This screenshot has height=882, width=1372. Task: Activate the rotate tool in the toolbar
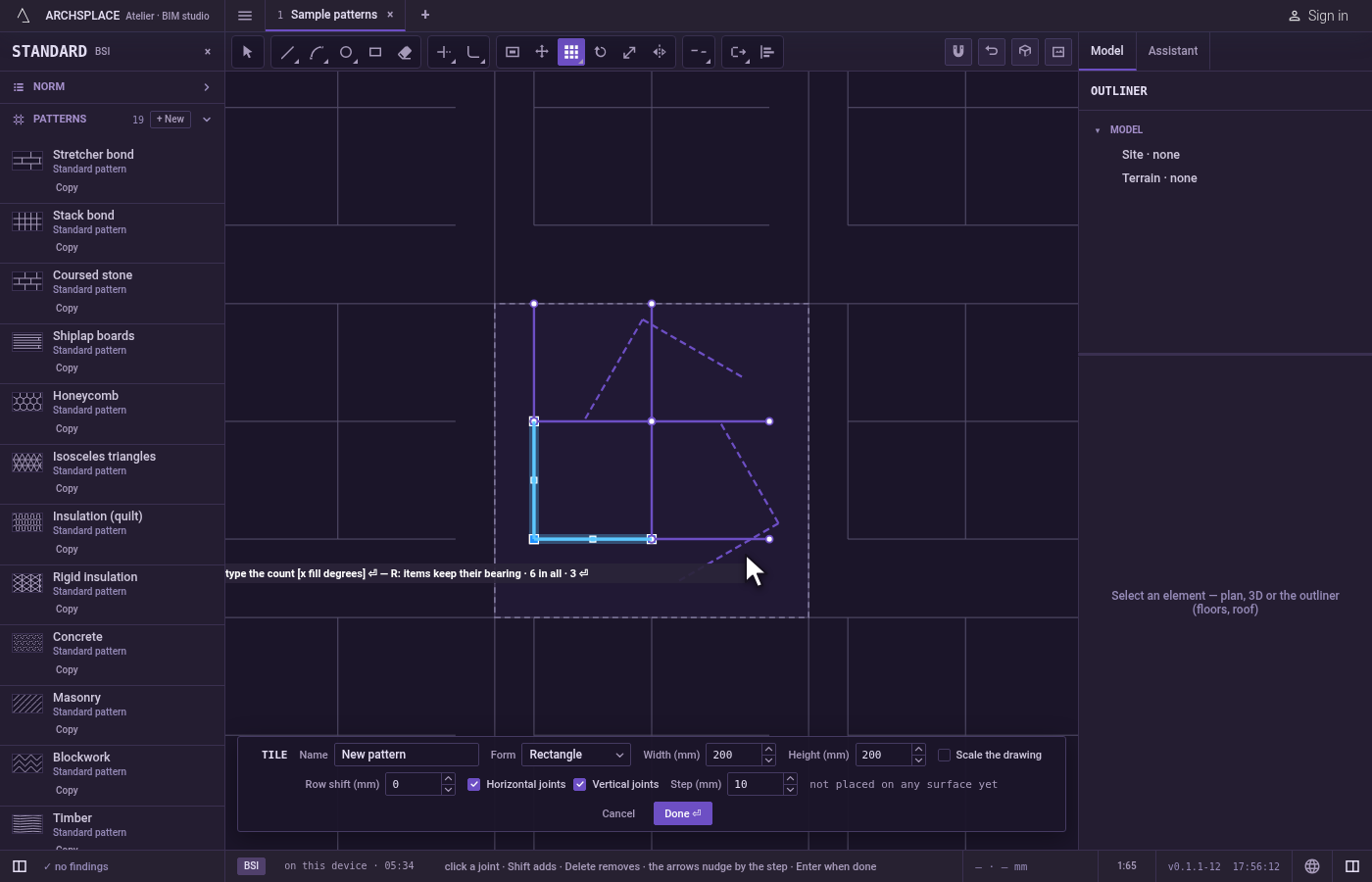(x=601, y=52)
